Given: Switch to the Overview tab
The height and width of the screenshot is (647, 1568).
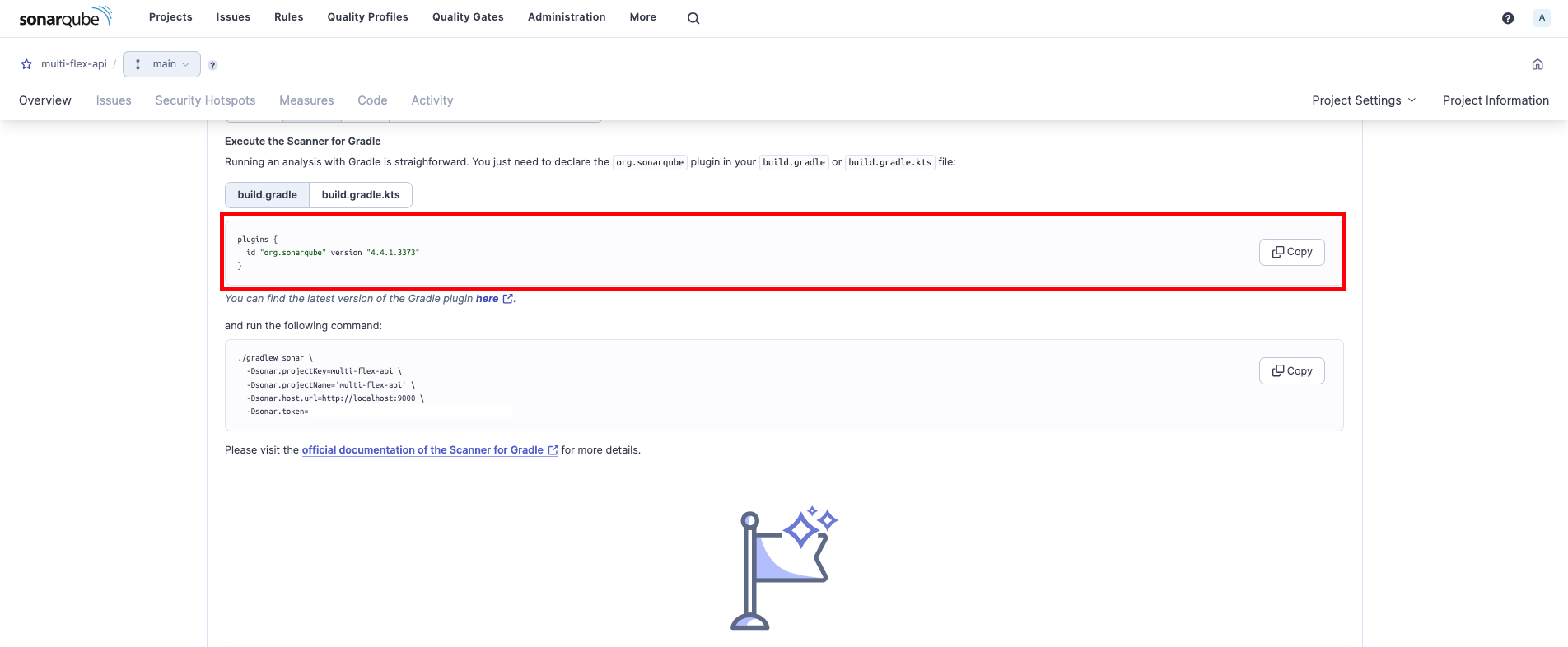Looking at the screenshot, I should 45,100.
